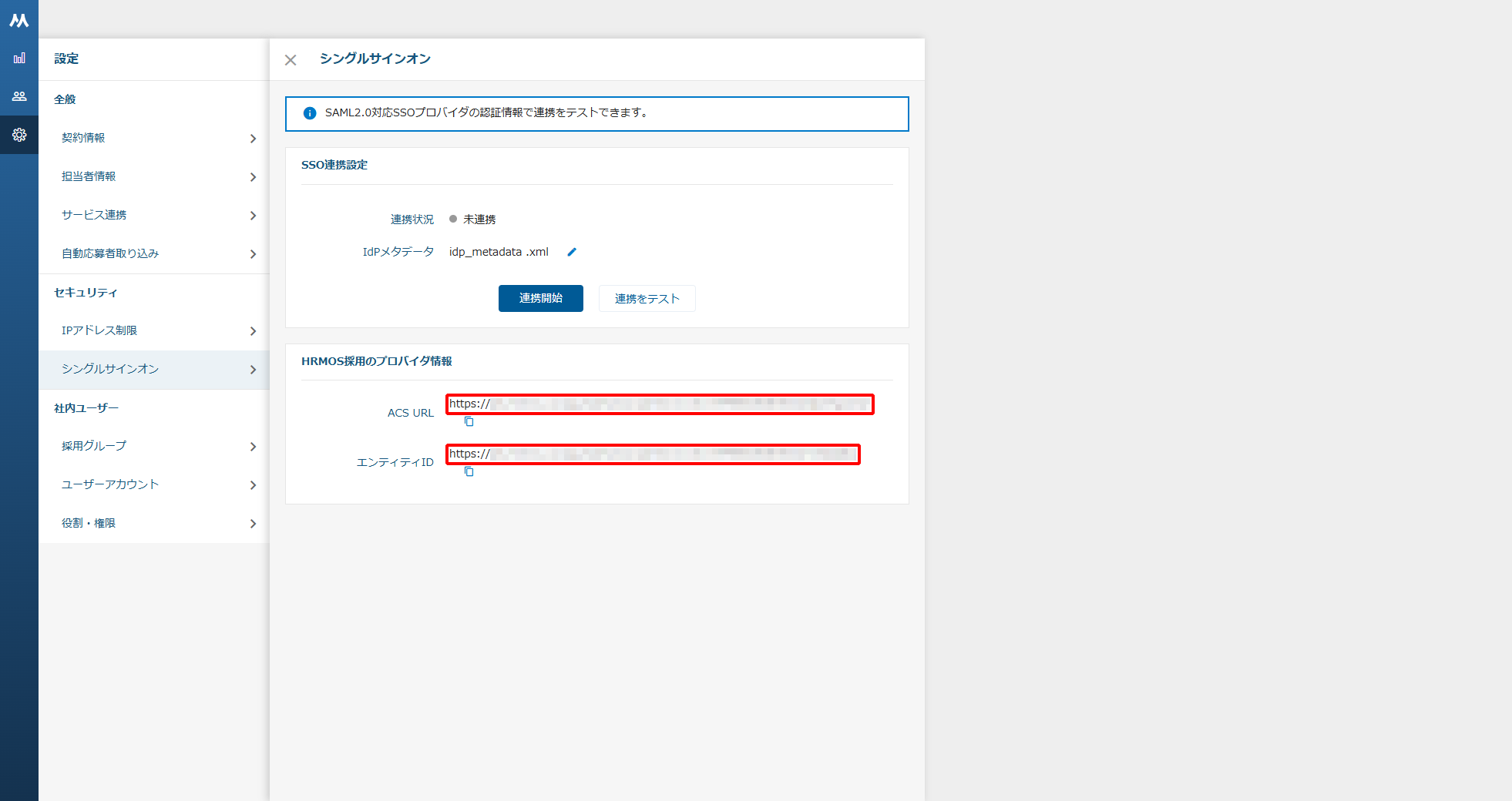This screenshot has height=801, width=1512.
Task: Open 契約情報 settings
Action: [154, 138]
